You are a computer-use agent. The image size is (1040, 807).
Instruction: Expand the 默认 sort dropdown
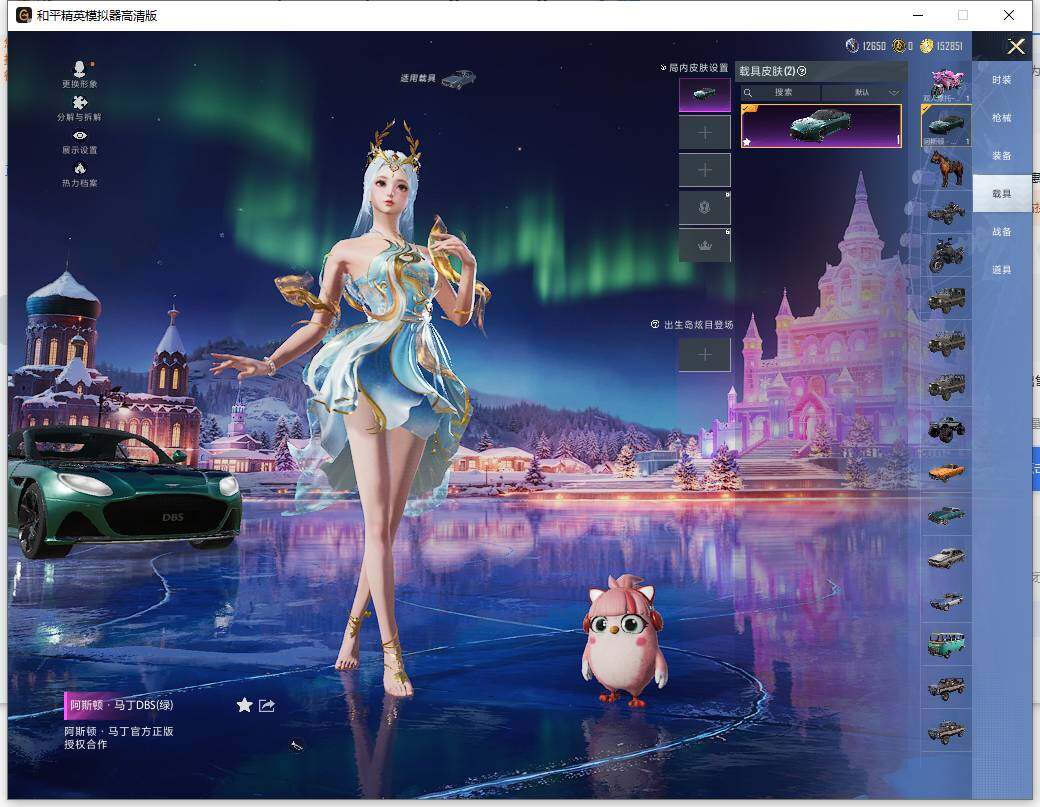pyautogui.click(x=862, y=92)
